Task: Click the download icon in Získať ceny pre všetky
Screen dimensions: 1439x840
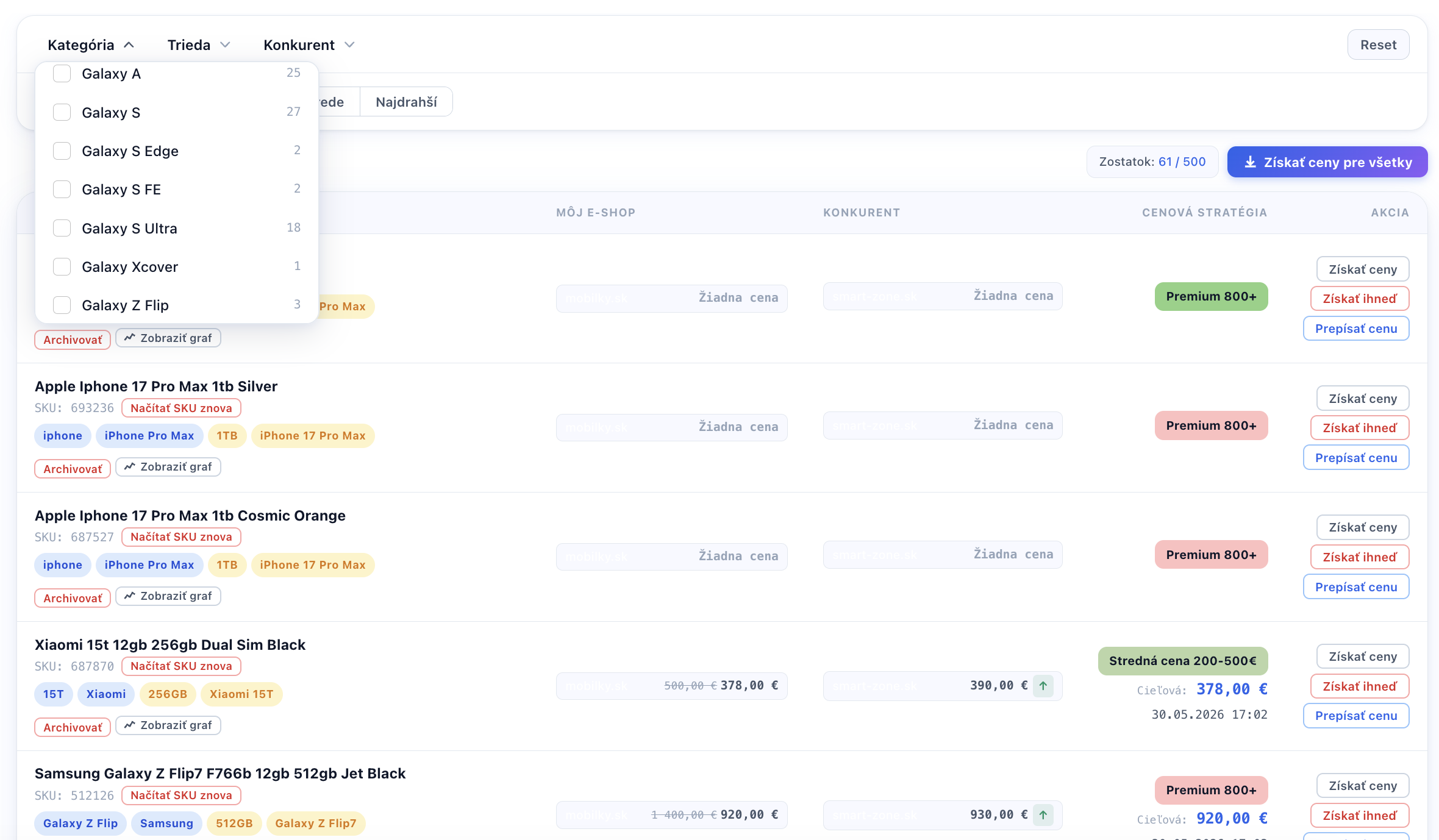Action: click(x=1250, y=162)
